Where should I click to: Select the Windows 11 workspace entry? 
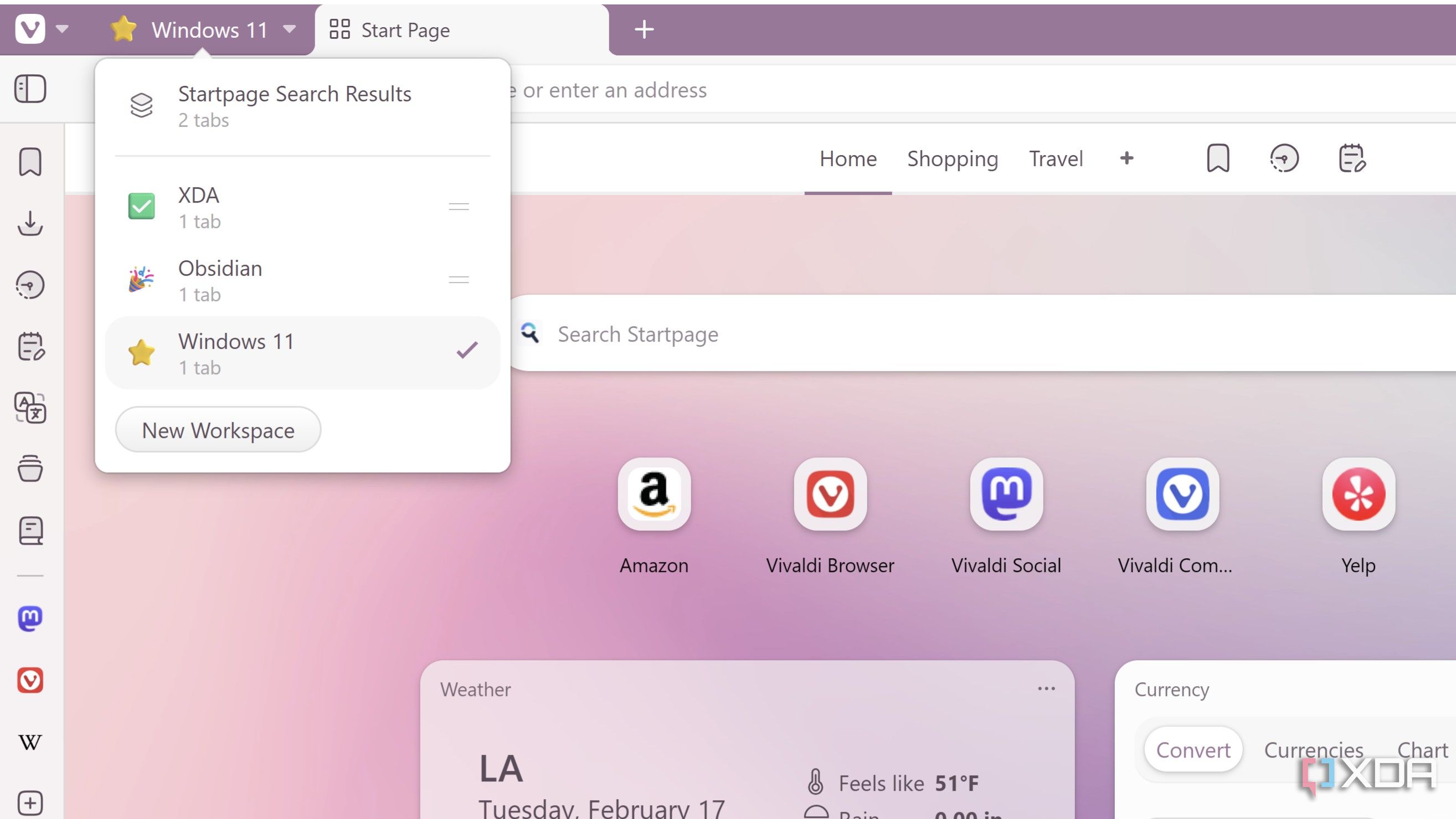302,353
